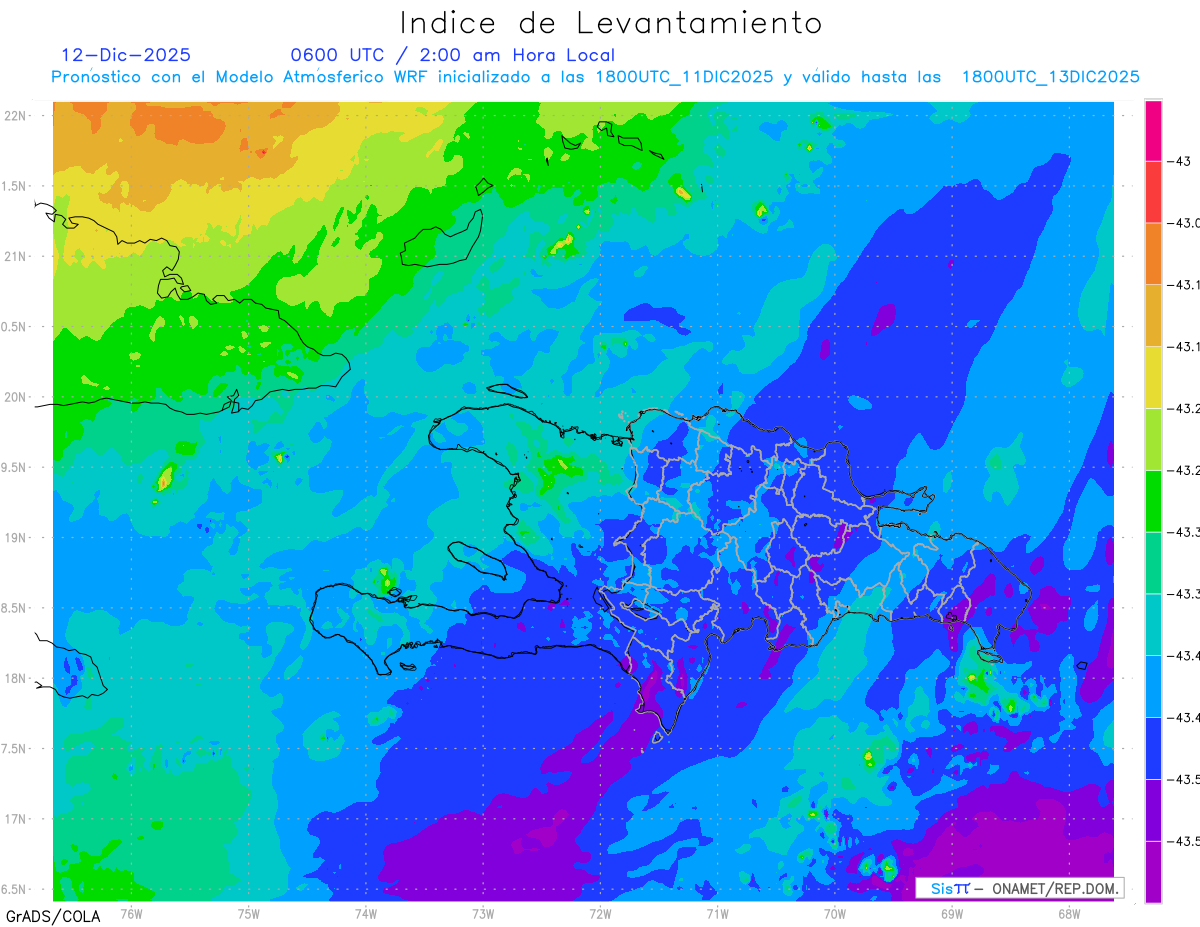Click the GrADS/COLA credit label

tap(53, 915)
